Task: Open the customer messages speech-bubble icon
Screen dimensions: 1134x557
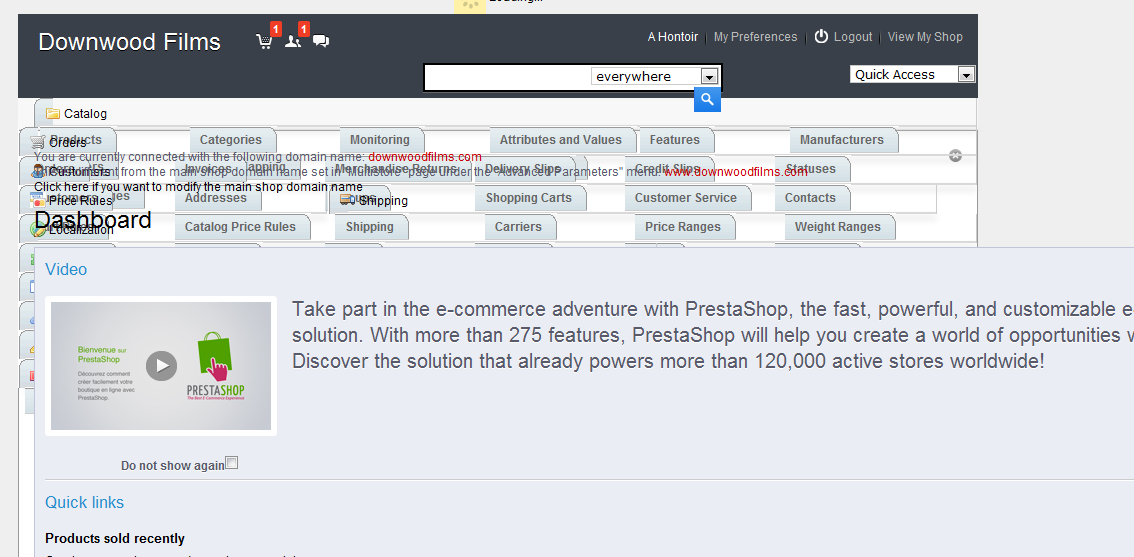Action: [321, 41]
